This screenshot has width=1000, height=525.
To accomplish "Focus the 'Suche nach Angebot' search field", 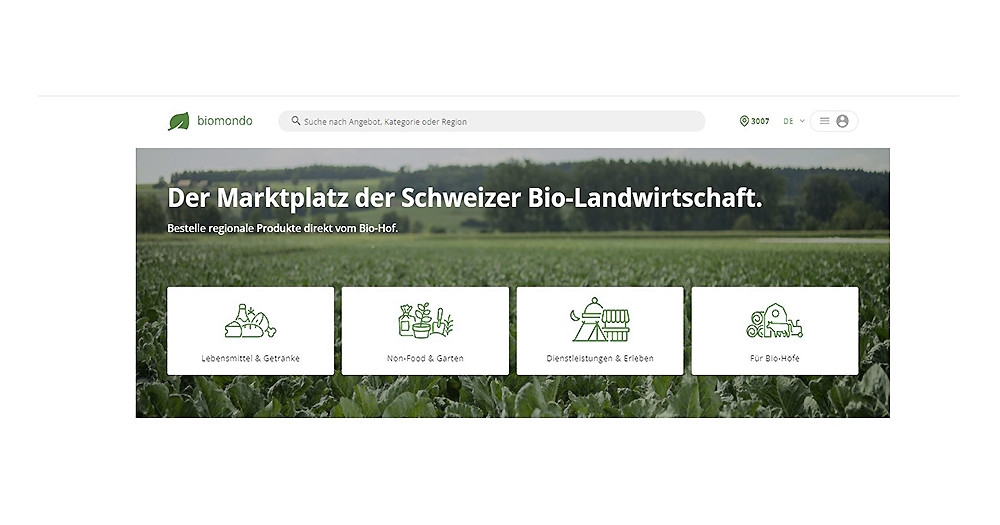I will coord(500,121).
